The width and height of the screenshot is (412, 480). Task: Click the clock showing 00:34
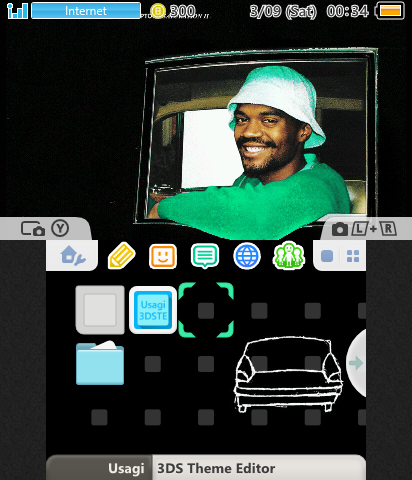pos(347,11)
